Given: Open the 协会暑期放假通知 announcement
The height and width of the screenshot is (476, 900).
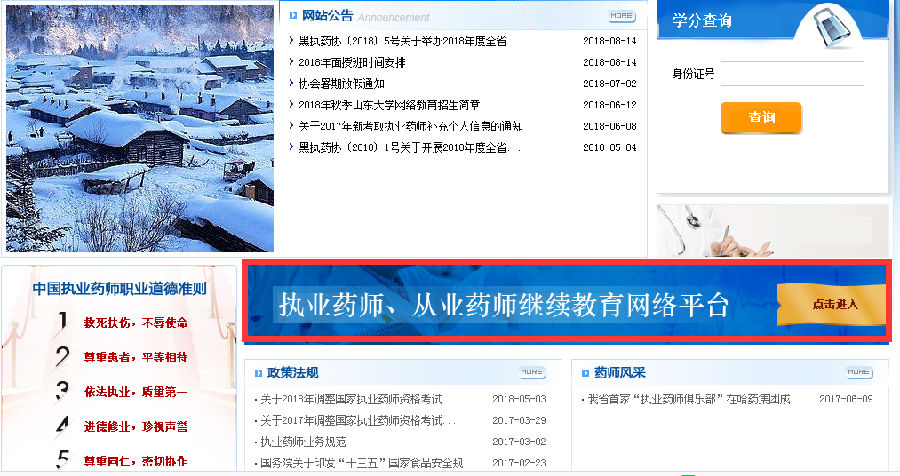Looking at the screenshot, I should [341, 84].
